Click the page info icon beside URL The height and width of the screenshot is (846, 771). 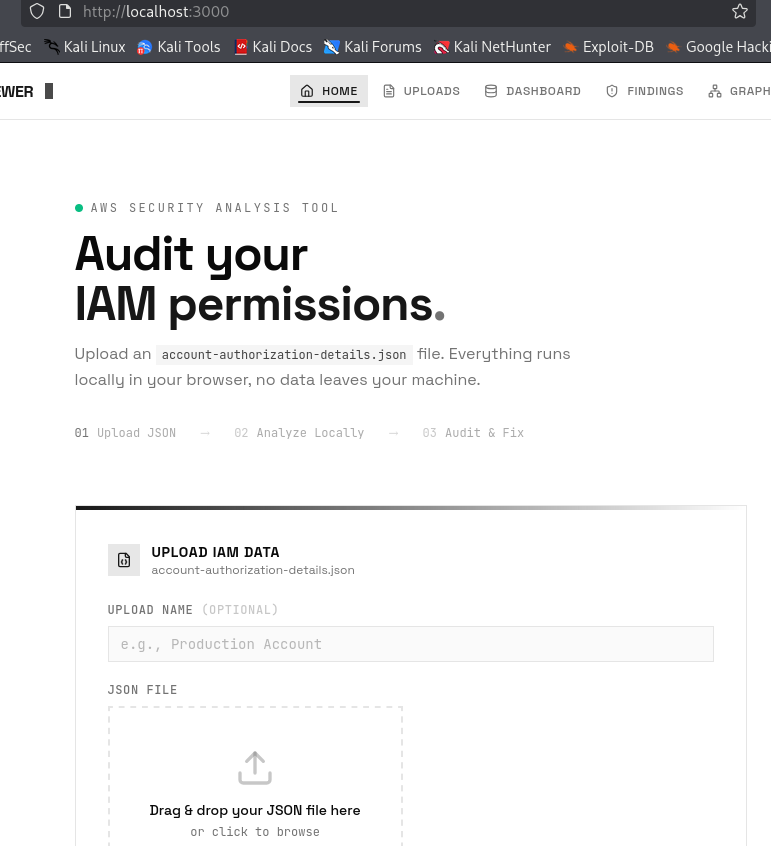[x=65, y=11]
